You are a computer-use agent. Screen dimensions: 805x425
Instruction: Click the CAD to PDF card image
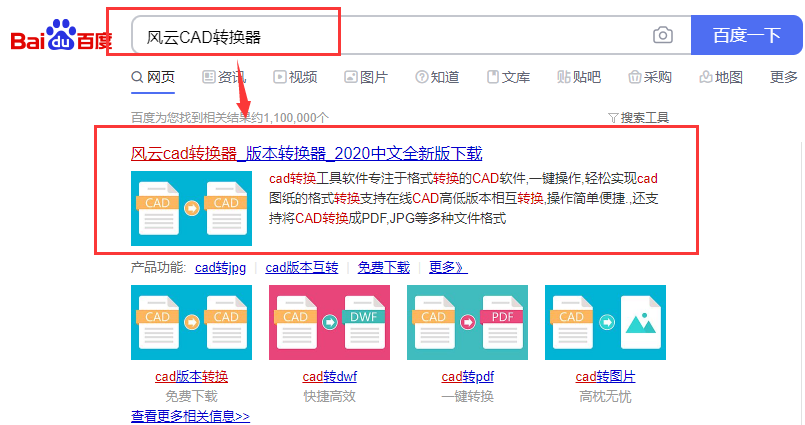tap(467, 322)
